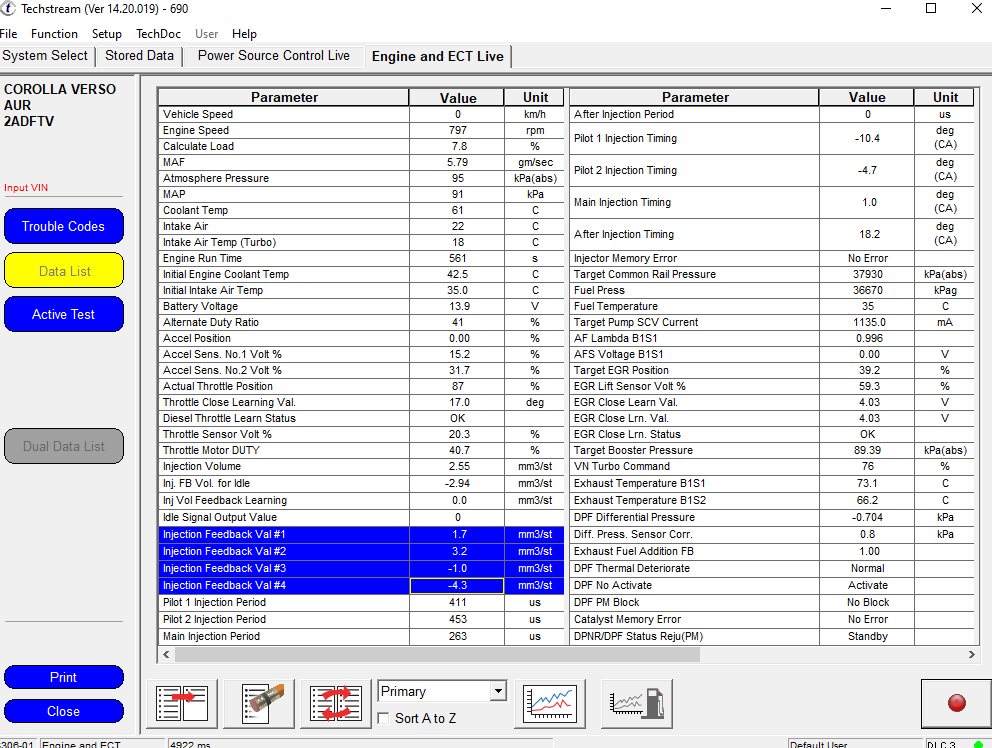Click the green DLC status indicator
Screen dimensions: 992x748
pyautogui.click(x=978, y=744)
